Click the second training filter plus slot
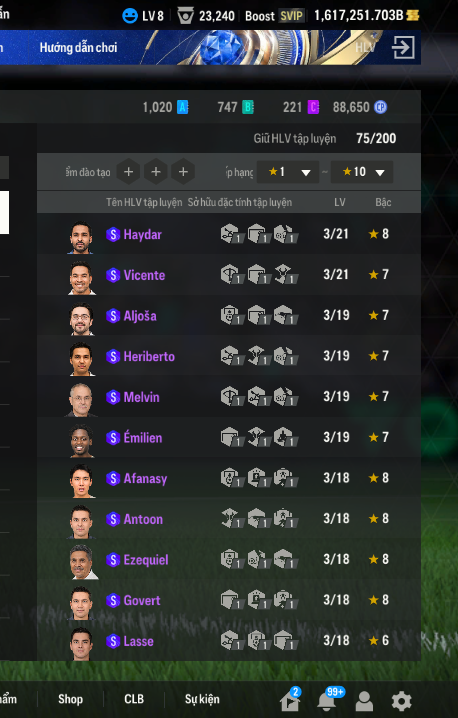 coord(156,172)
